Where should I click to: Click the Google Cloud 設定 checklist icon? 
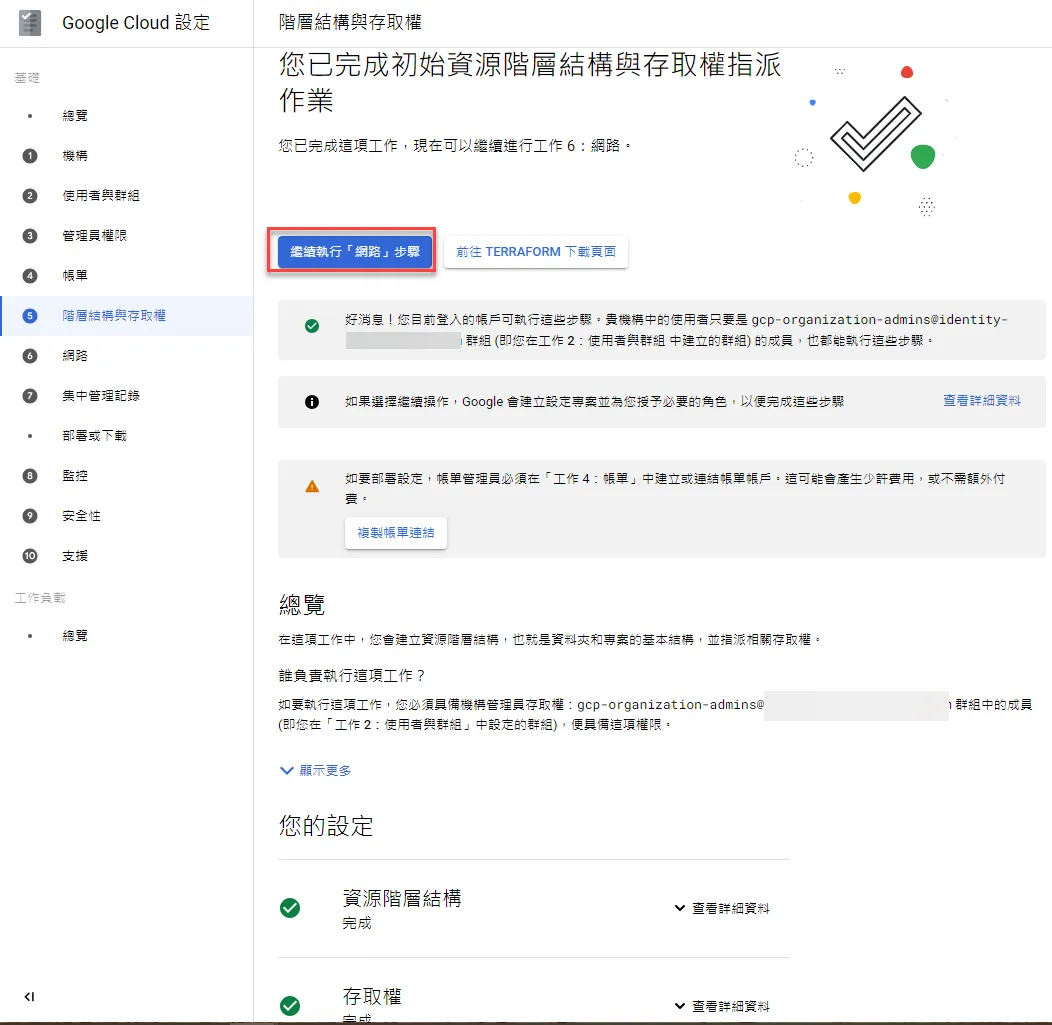click(30, 23)
